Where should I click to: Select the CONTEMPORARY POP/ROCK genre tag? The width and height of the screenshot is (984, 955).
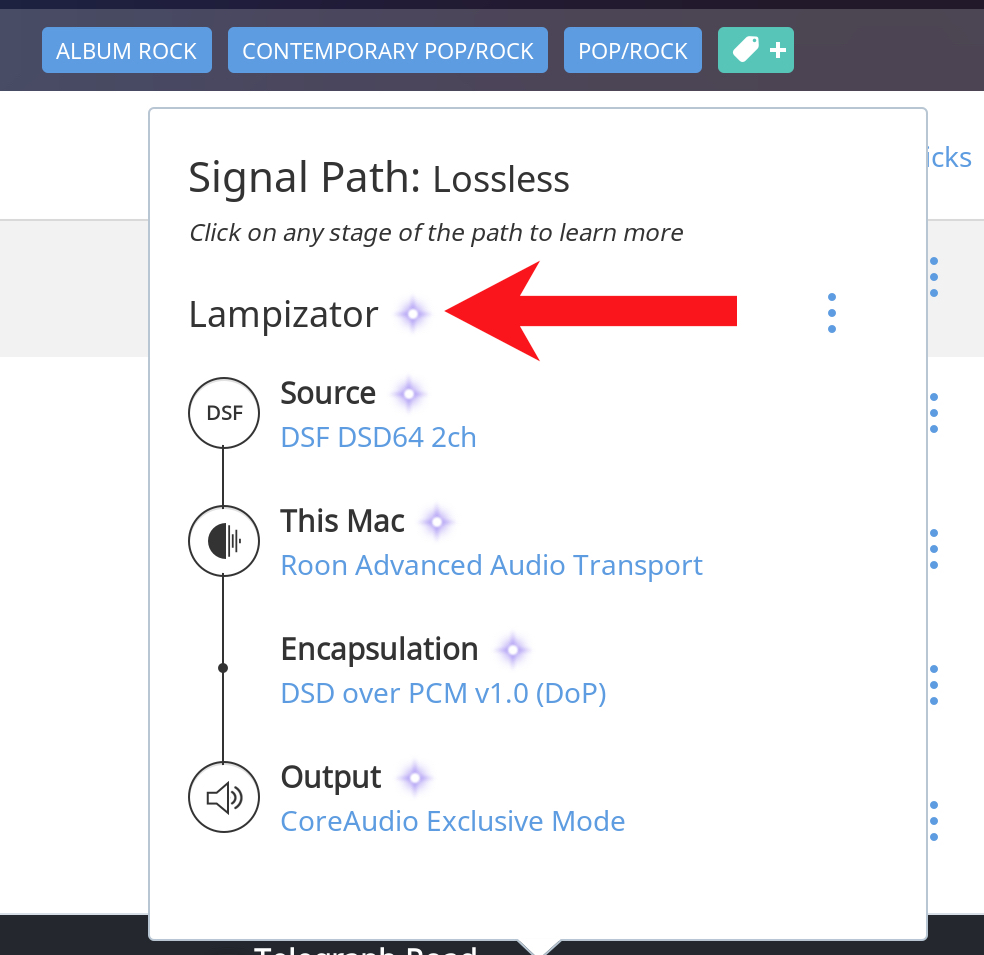(388, 51)
